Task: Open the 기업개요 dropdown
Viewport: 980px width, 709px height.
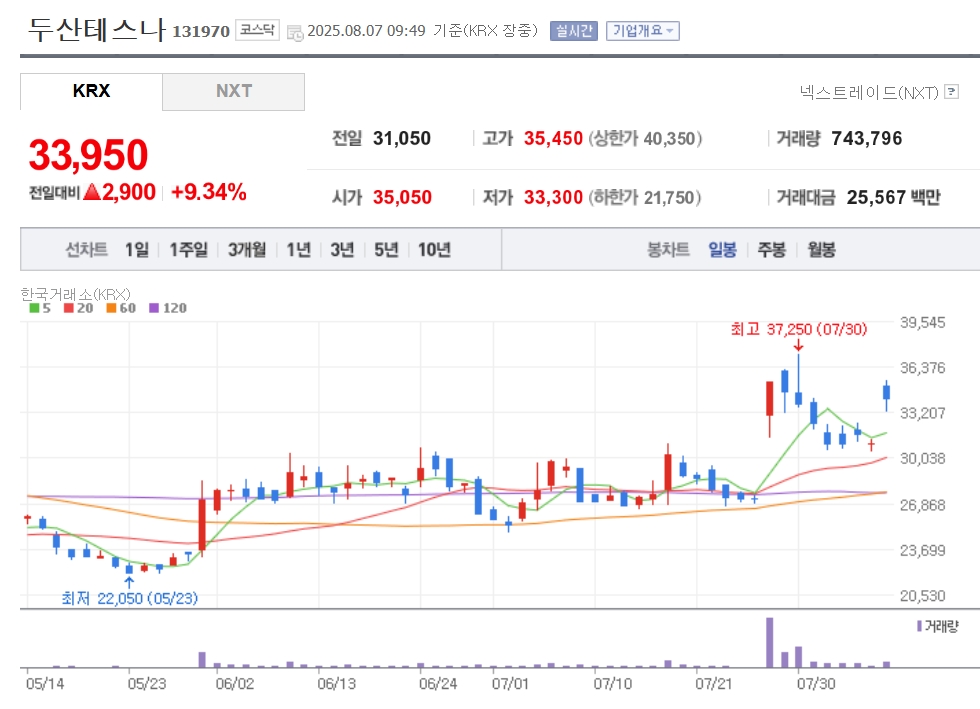Action: point(642,31)
